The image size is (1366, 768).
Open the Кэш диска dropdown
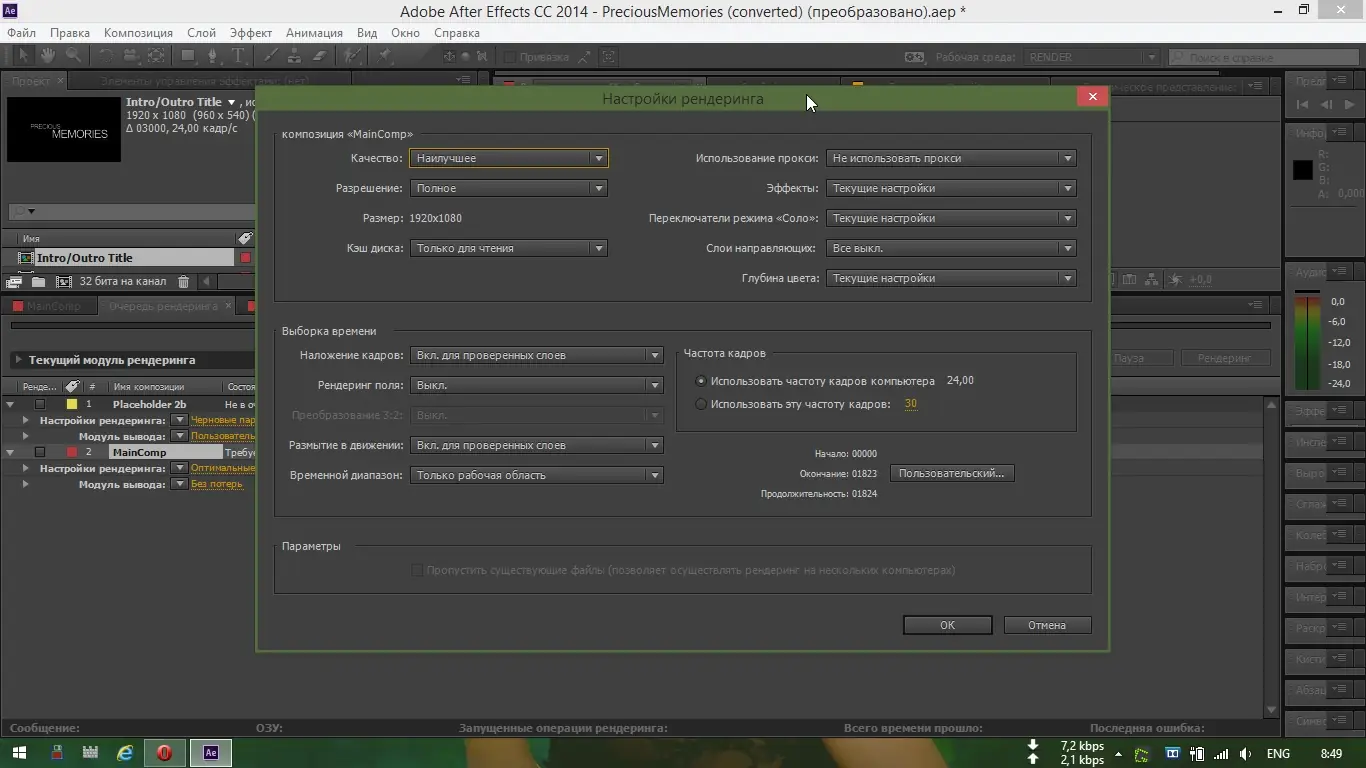point(509,248)
